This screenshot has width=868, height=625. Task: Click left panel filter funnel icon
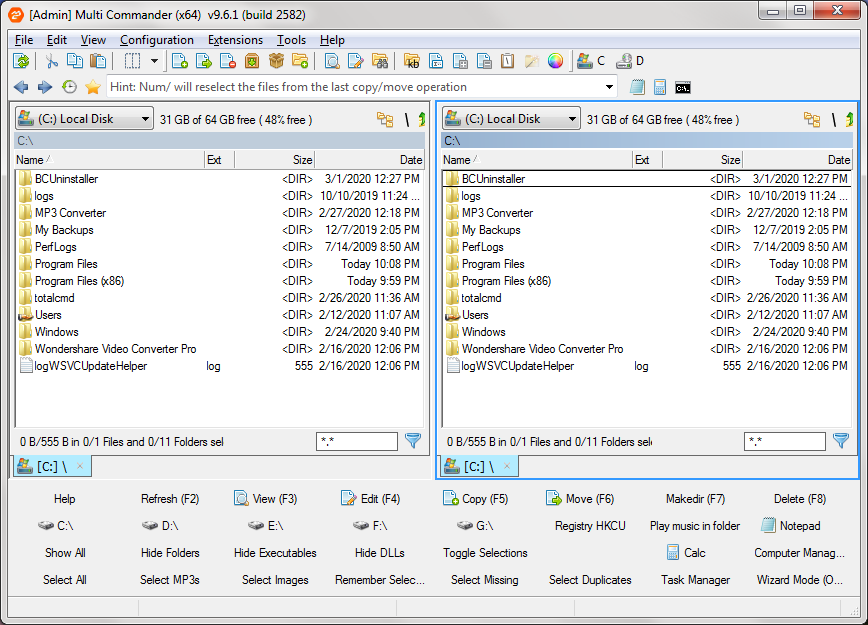point(412,441)
